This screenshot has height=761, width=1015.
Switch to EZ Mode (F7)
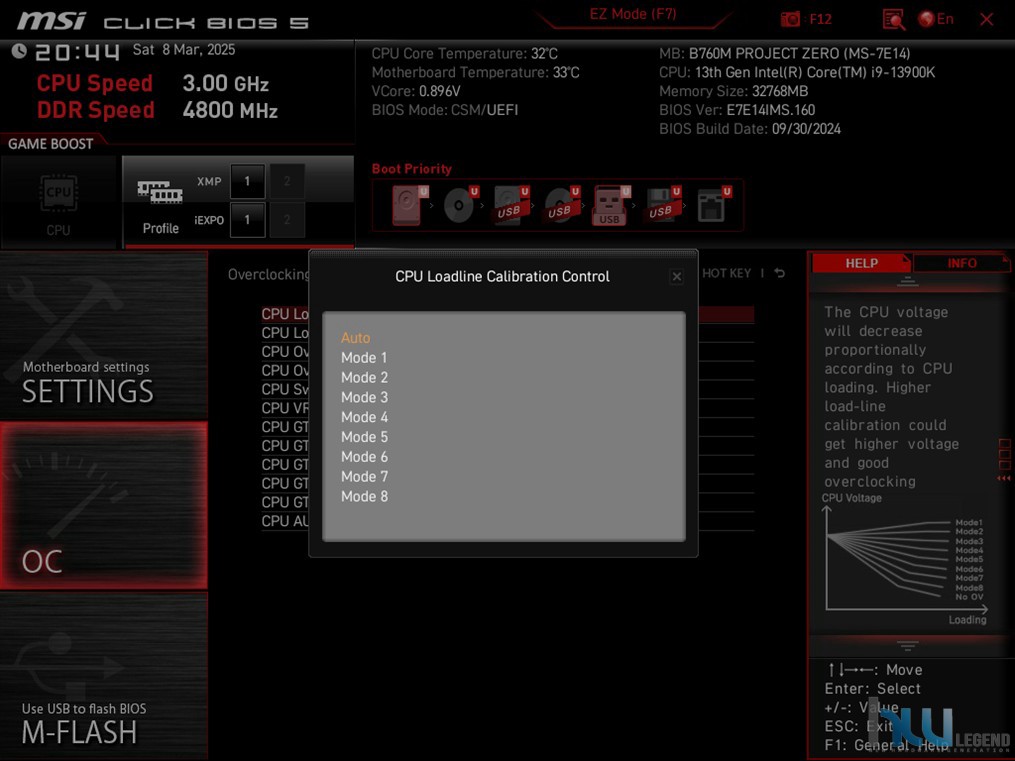[632, 14]
